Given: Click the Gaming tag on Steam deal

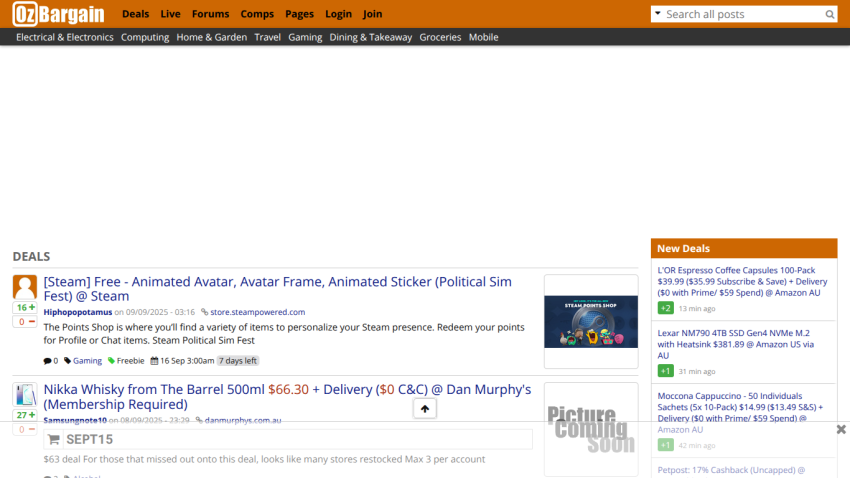Looking at the screenshot, I should (x=87, y=361).
